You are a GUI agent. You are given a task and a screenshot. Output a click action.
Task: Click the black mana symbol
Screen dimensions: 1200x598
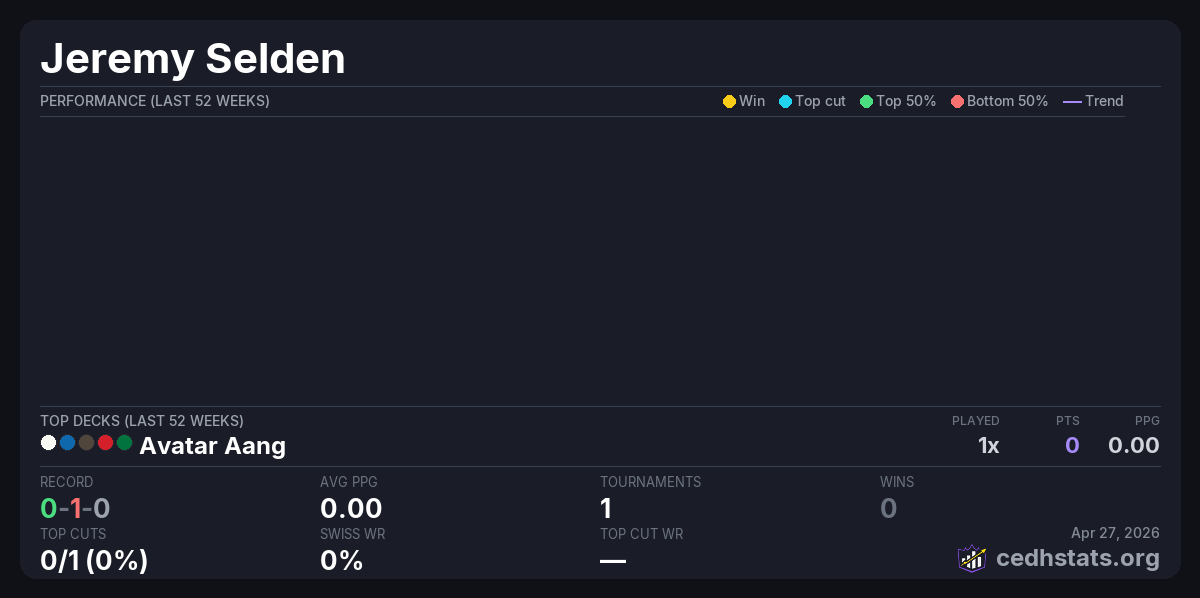(x=86, y=442)
